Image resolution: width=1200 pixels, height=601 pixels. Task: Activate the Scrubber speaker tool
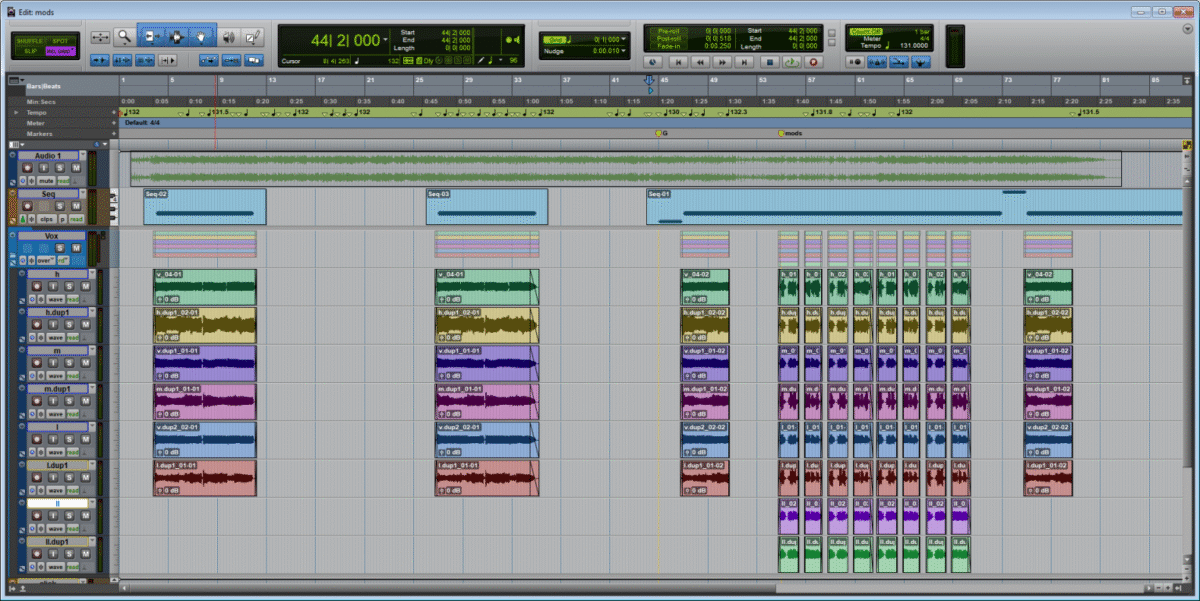(229, 37)
